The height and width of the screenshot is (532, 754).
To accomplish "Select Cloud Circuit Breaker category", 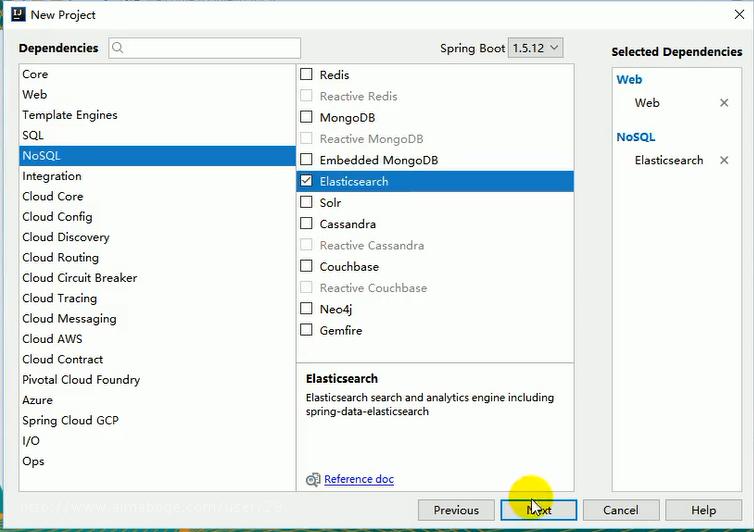I will (157, 278).
